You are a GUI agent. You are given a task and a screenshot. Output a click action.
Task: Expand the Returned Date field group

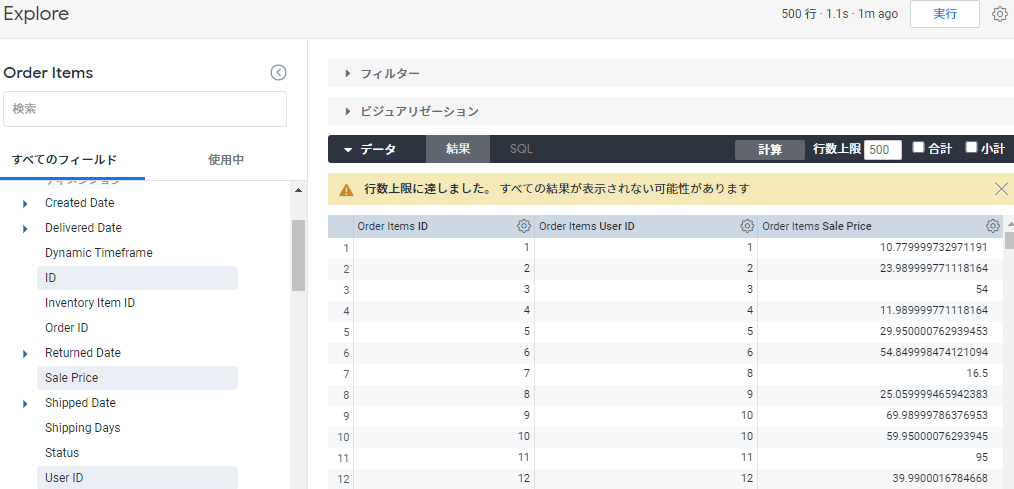(x=25, y=354)
